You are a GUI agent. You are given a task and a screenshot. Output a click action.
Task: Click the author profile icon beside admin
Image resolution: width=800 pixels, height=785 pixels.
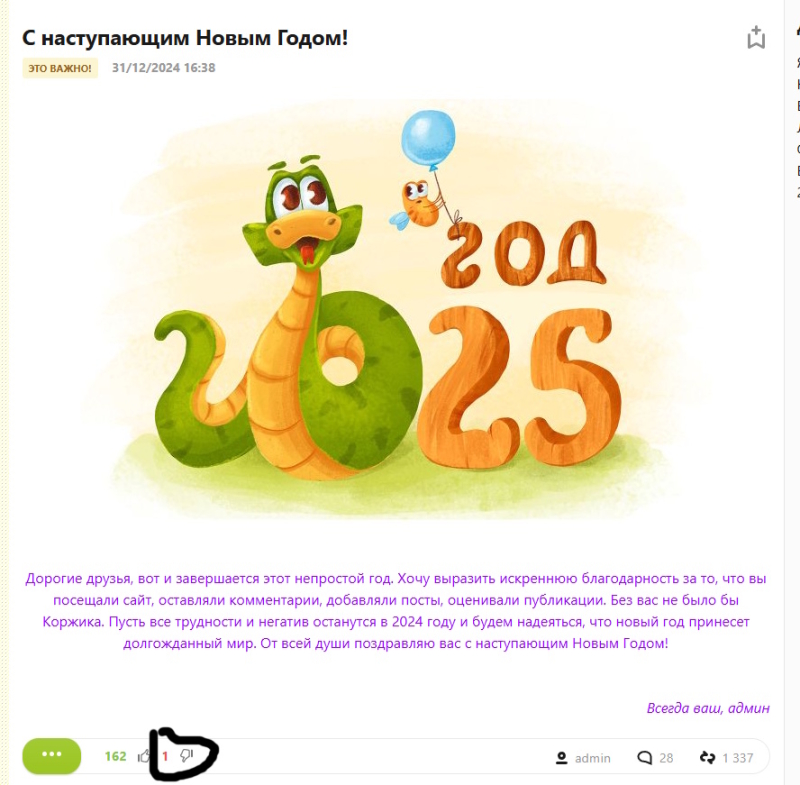[x=561, y=758]
